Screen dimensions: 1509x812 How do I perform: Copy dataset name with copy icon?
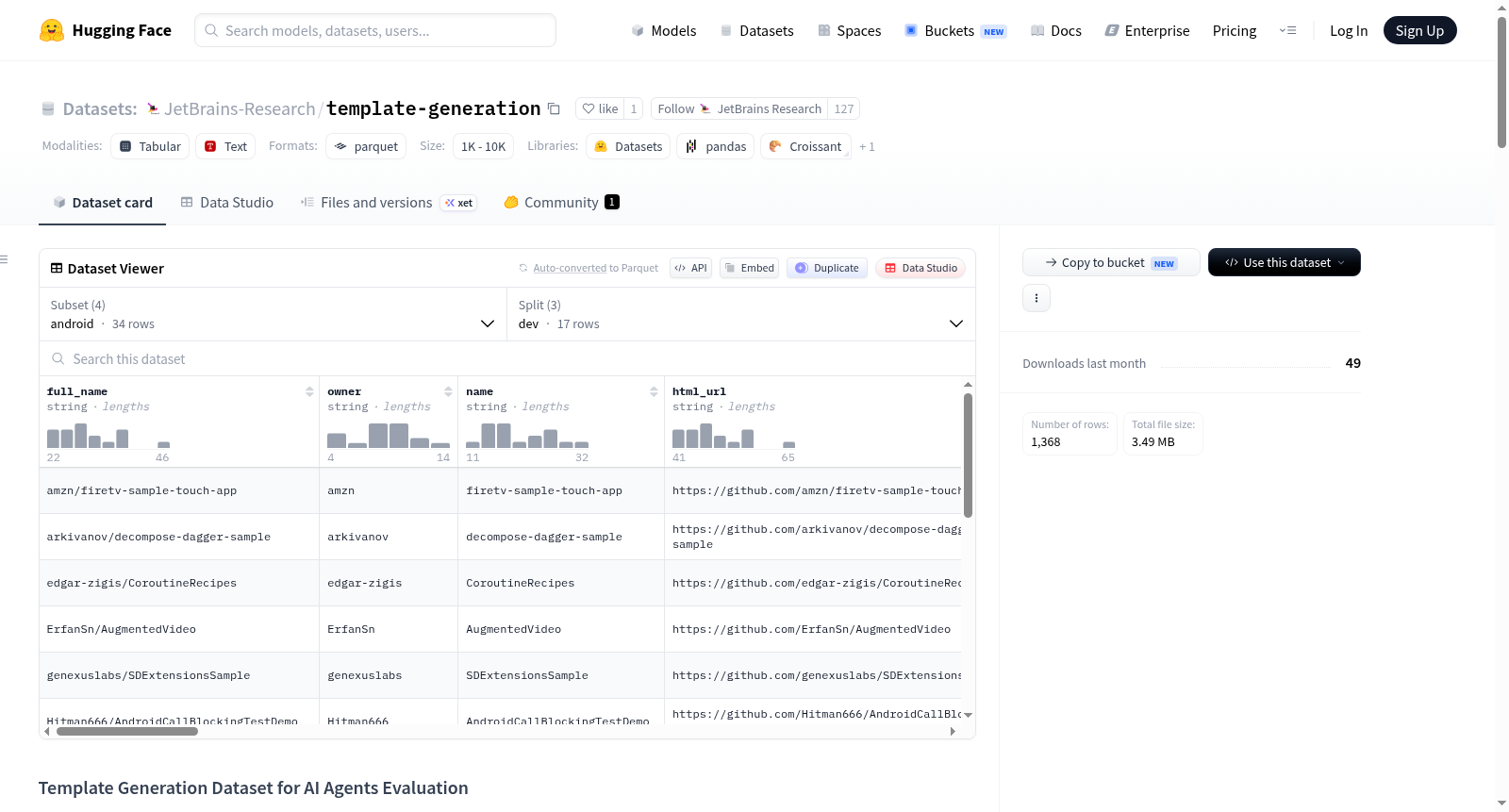click(x=554, y=108)
